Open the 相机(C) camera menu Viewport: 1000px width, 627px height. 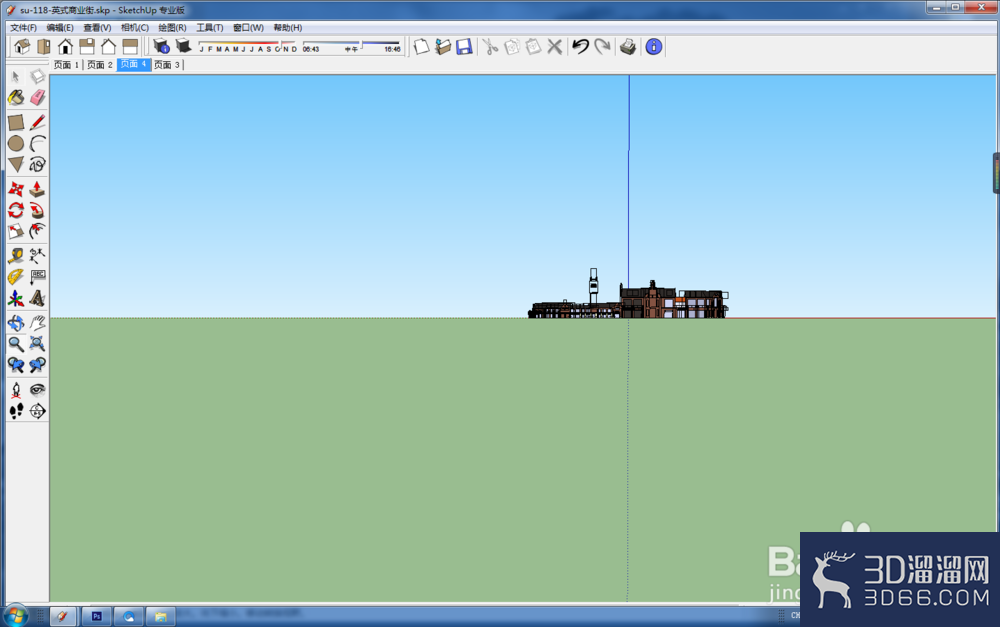[x=135, y=27]
